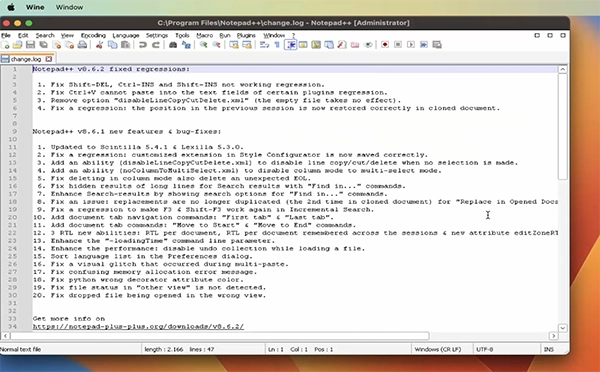Click the Copy toolbar icon

click(112, 45)
